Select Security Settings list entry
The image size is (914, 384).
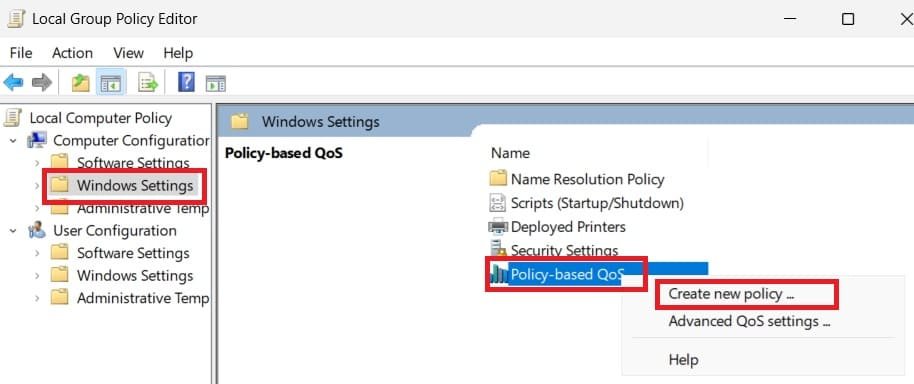tap(564, 251)
